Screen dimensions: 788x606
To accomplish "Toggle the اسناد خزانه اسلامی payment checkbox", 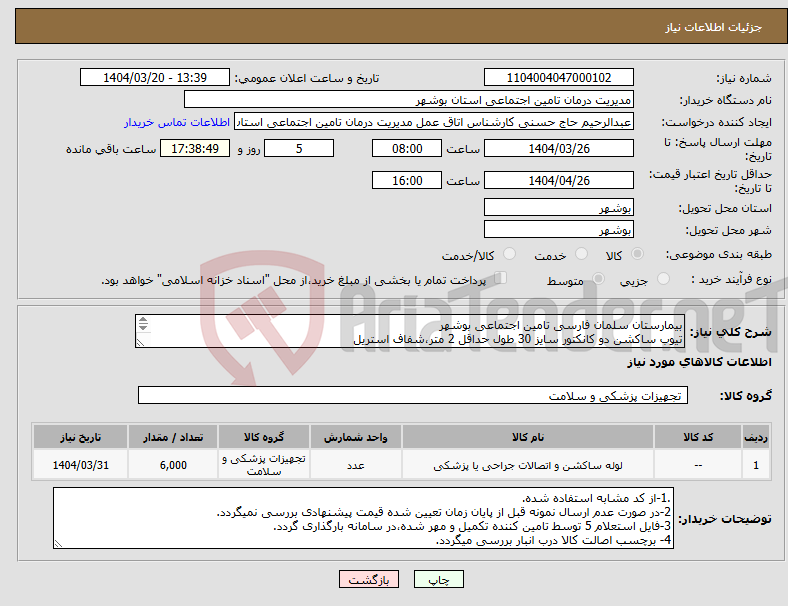I will coord(501,278).
